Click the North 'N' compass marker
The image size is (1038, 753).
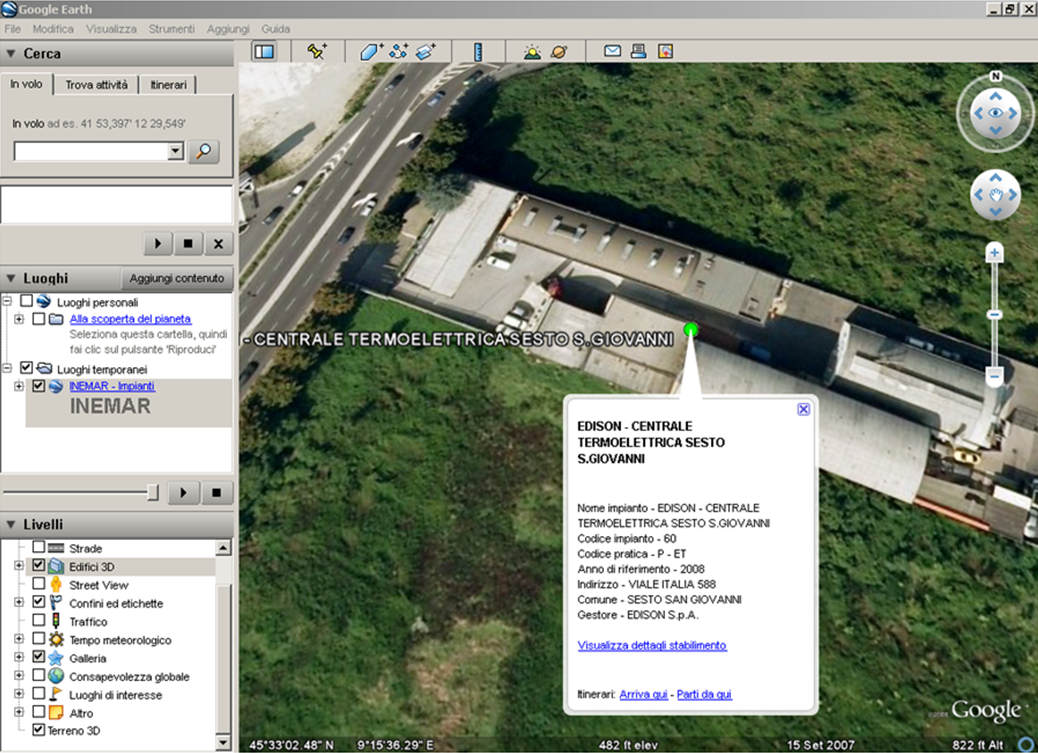(x=995, y=76)
